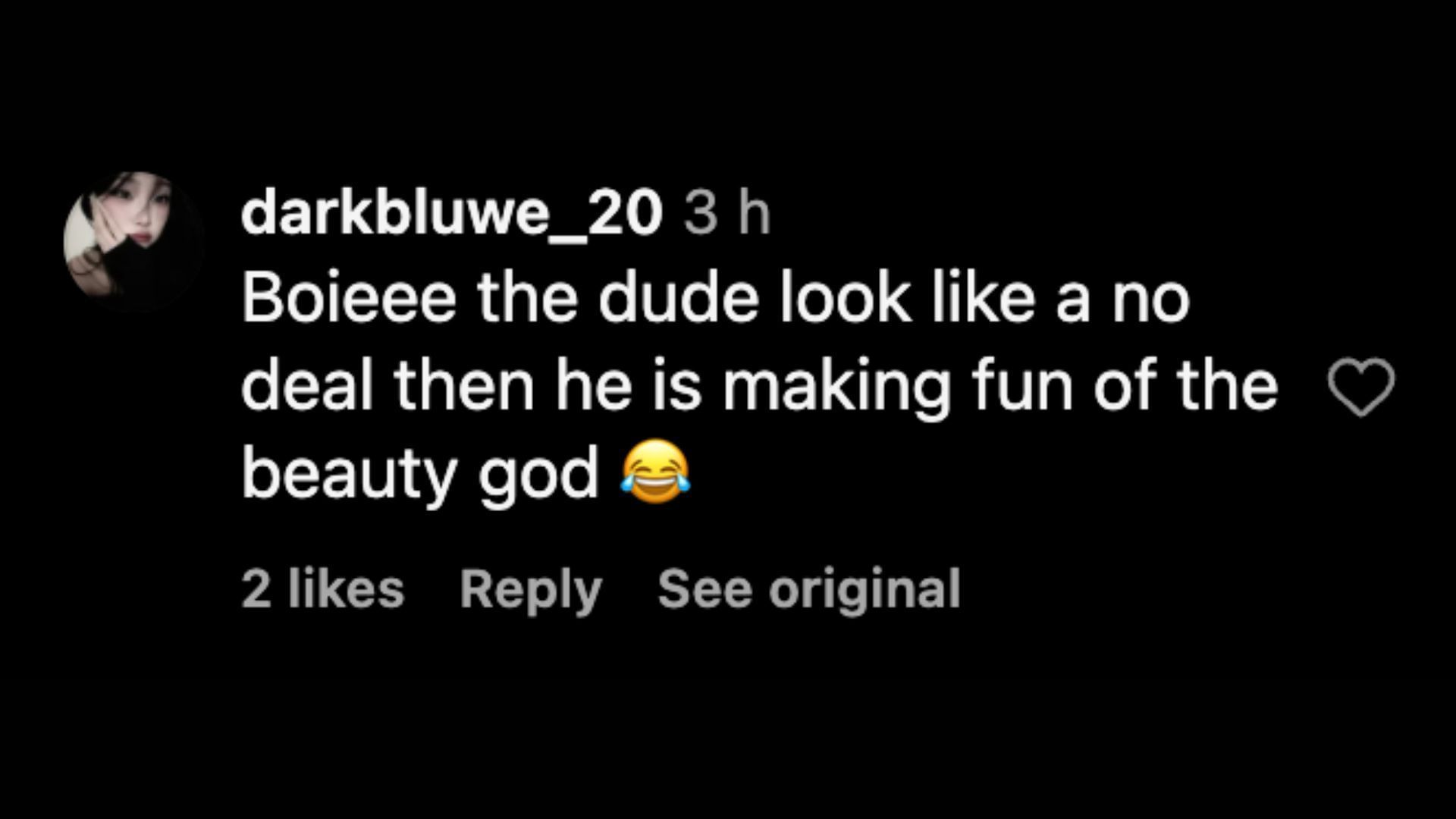View who liked via 2 likes

pyautogui.click(x=322, y=588)
